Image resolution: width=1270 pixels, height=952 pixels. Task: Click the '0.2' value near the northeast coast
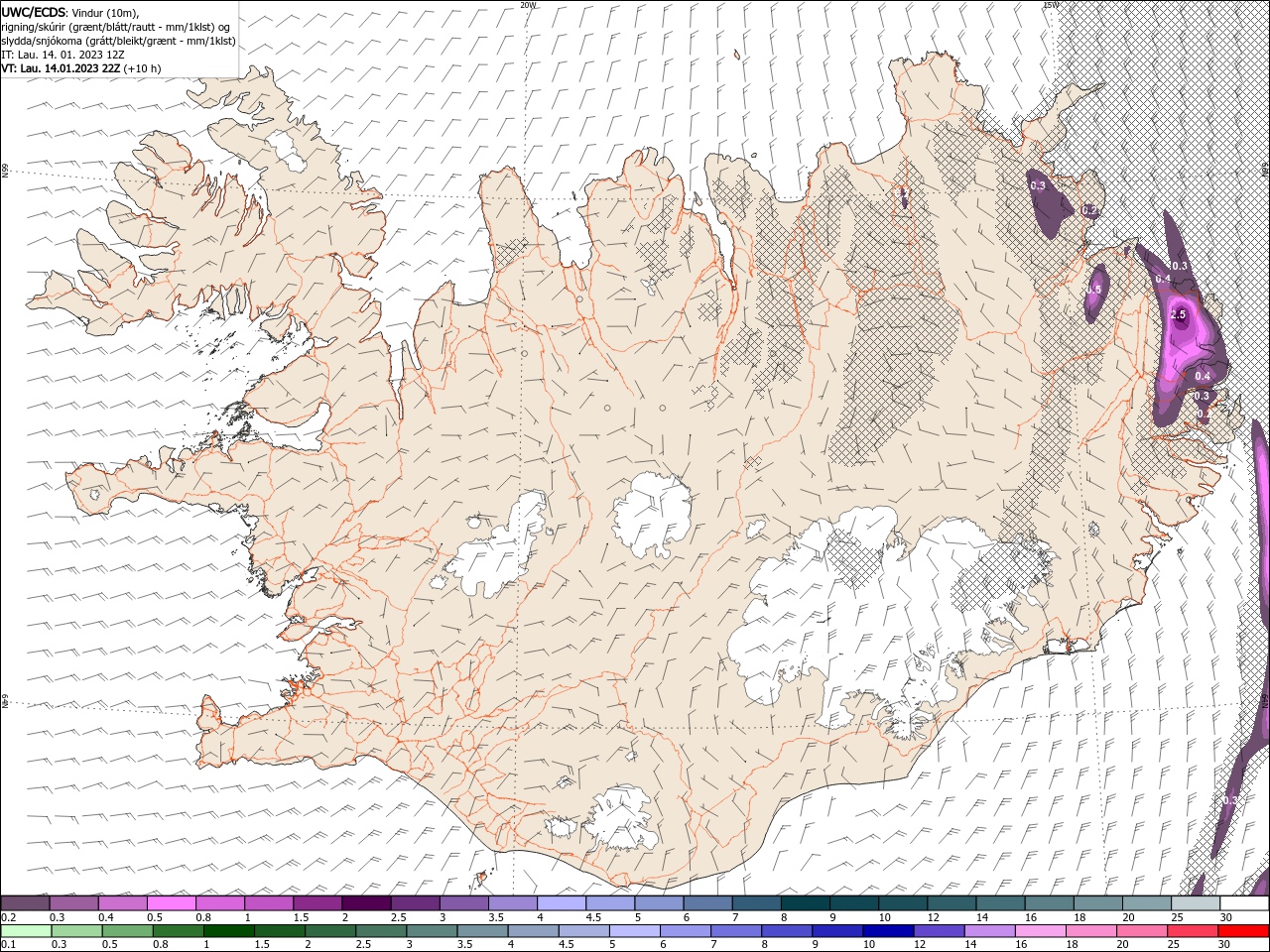[1088, 210]
